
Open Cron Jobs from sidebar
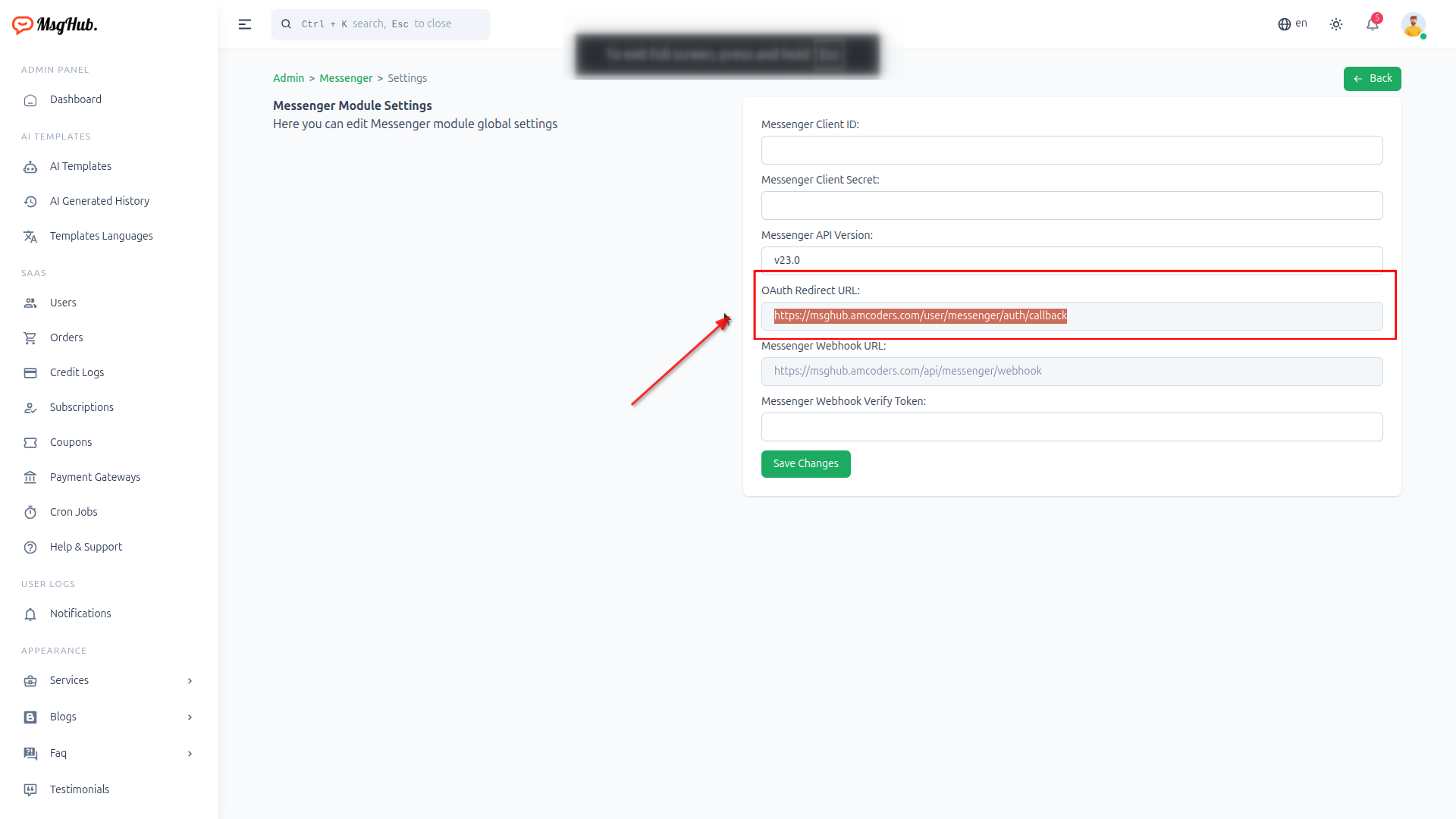74,512
